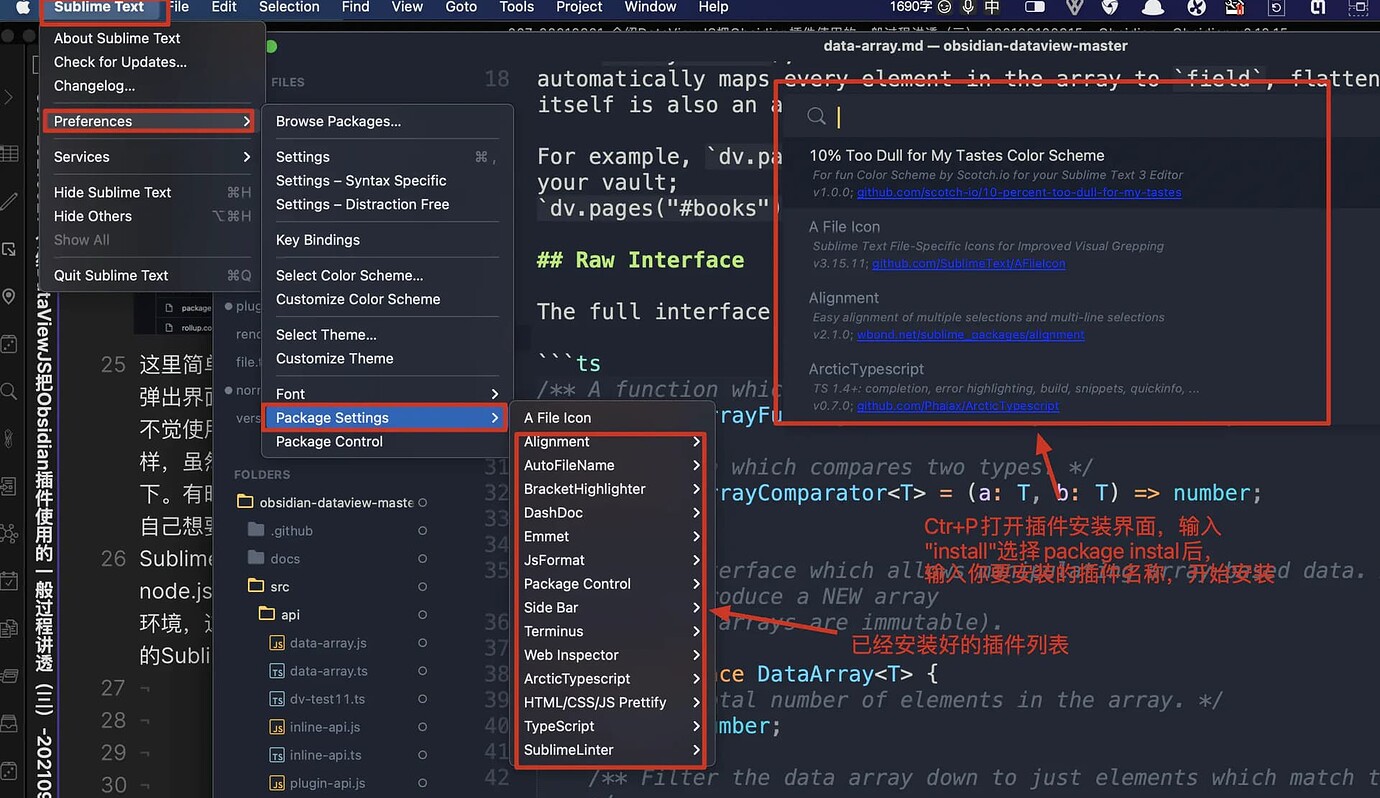Open the Tools menu

point(516,7)
